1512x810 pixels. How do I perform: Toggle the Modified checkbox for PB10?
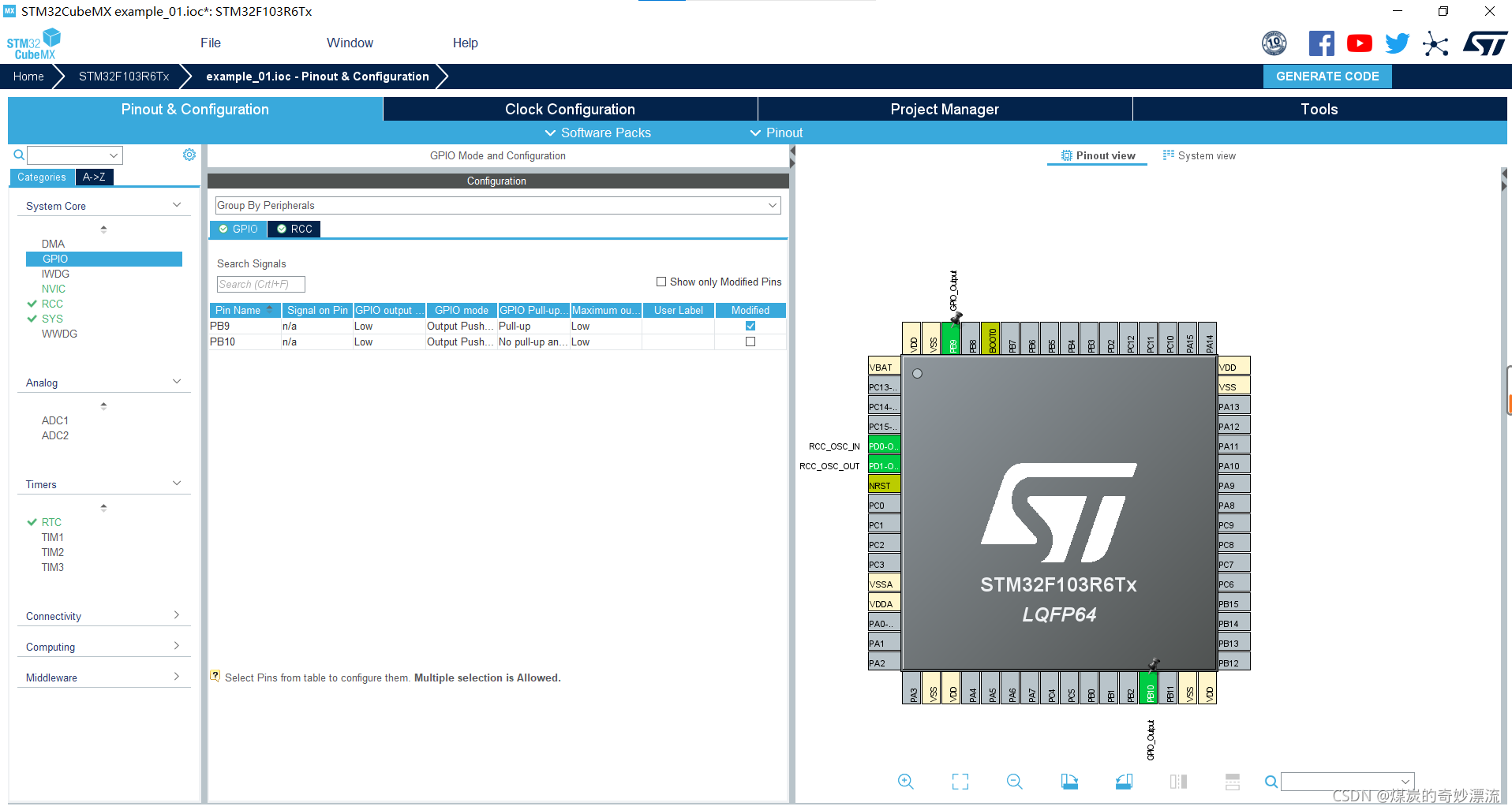point(750,342)
